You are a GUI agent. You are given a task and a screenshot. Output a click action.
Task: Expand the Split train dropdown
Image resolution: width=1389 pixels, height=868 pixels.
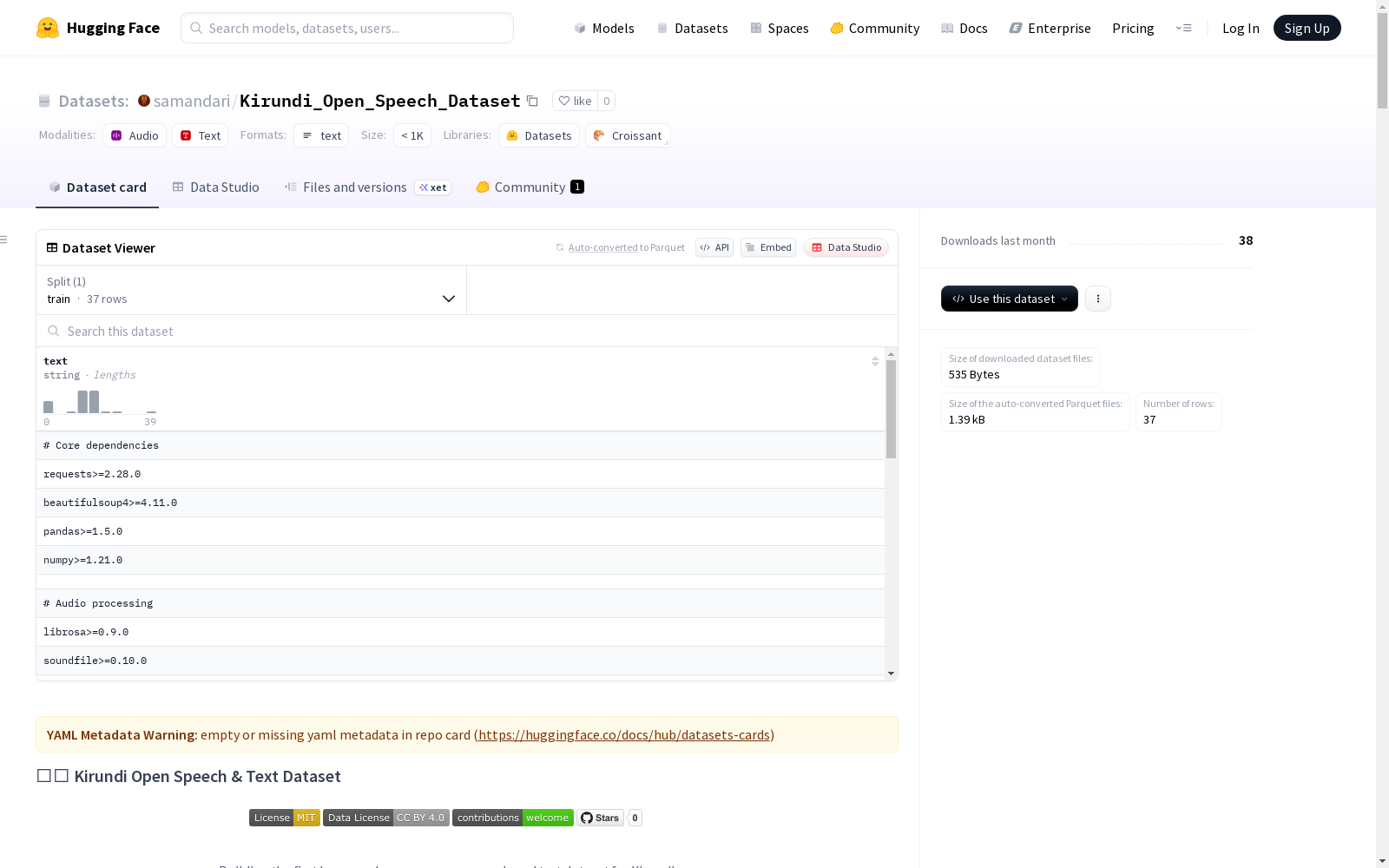(x=252, y=290)
